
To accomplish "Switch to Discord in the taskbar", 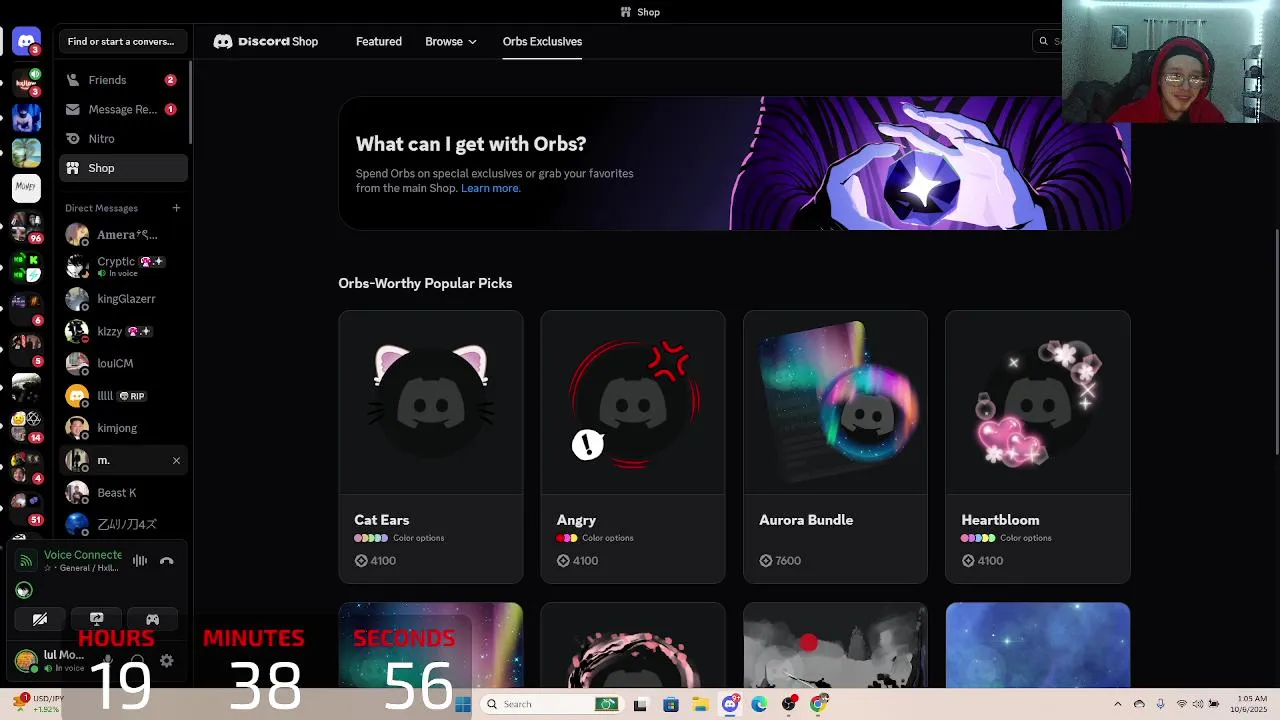I will click(730, 704).
